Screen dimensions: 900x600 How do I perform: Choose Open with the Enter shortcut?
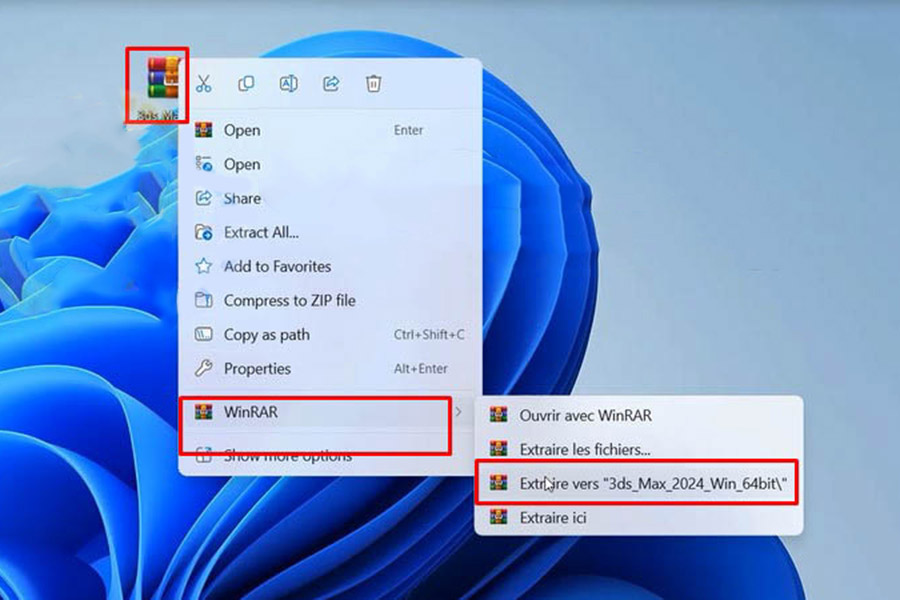point(242,130)
